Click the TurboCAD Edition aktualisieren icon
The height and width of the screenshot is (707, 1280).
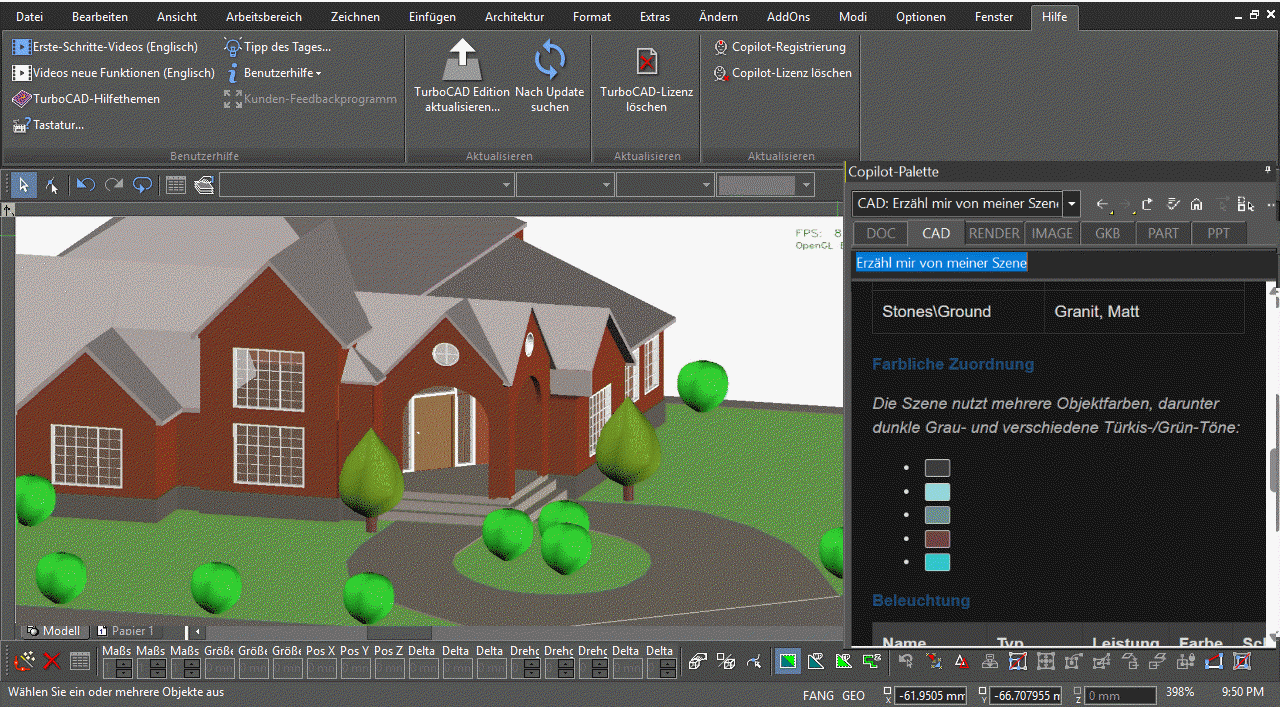pyautogui.click(x=462, y=60)
